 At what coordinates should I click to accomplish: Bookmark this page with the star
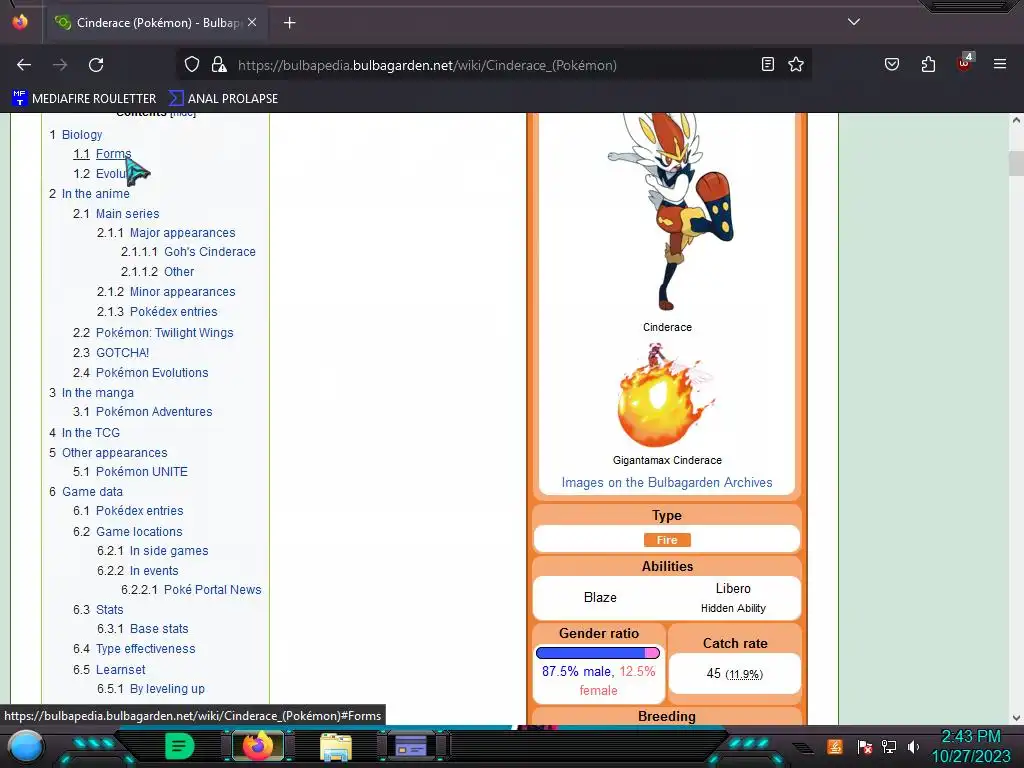(x=795, y=64)
